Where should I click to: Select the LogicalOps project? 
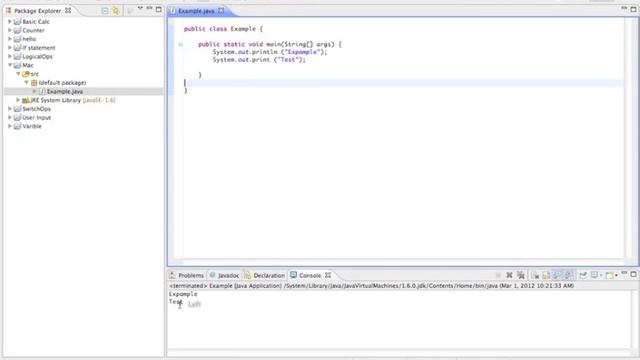point(37,56)
